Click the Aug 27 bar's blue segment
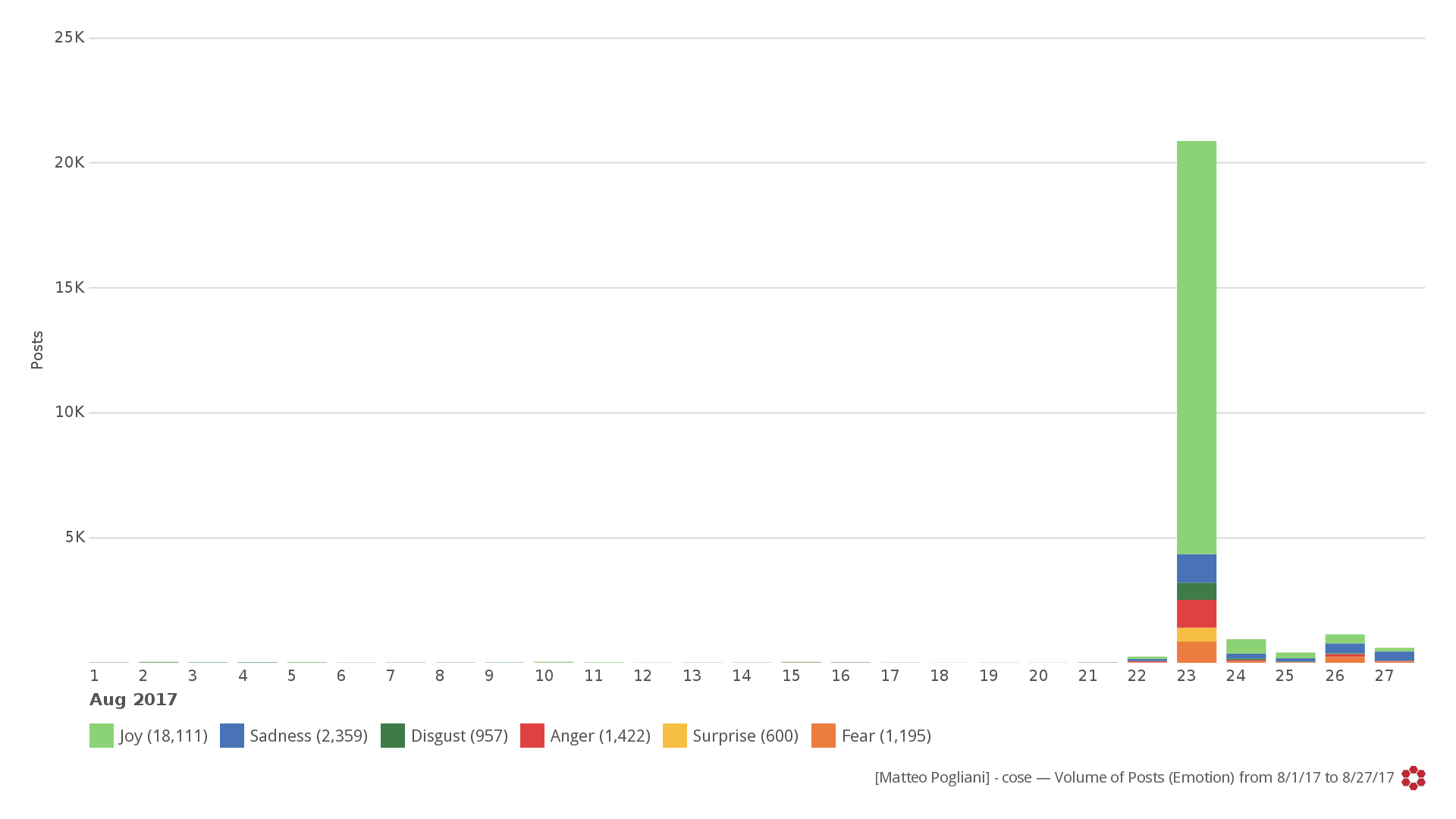 1394,656
